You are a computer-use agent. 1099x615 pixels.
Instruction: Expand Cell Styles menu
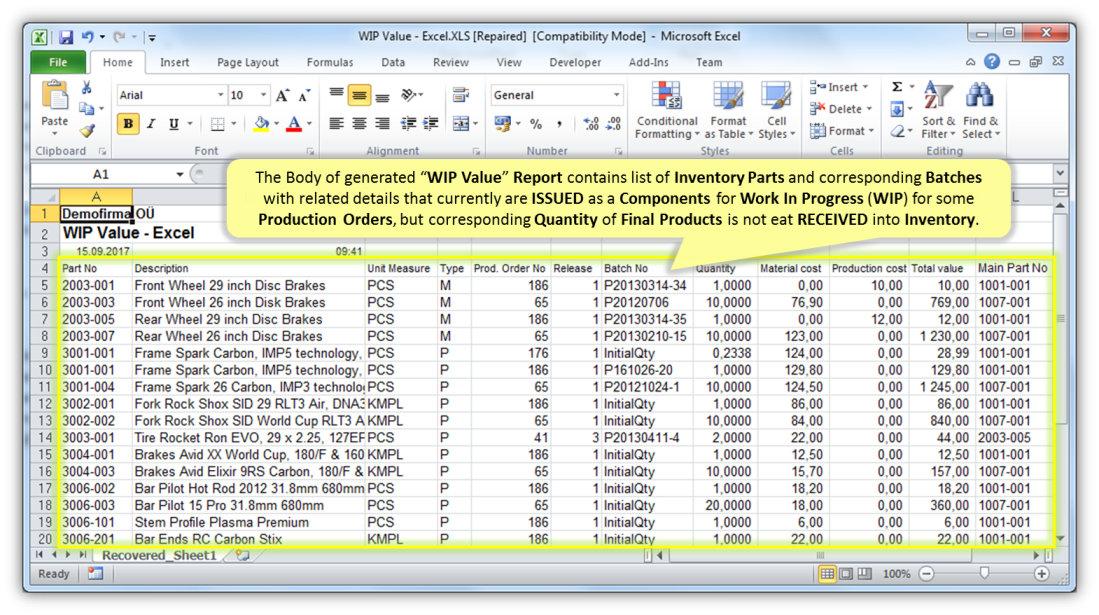(x=777, y=110)
